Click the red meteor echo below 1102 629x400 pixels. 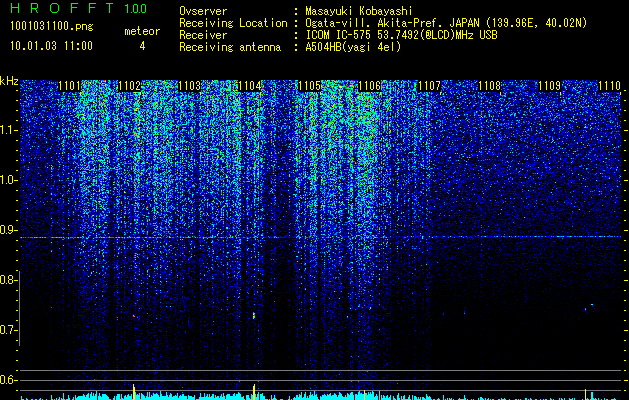pos(134,316)
